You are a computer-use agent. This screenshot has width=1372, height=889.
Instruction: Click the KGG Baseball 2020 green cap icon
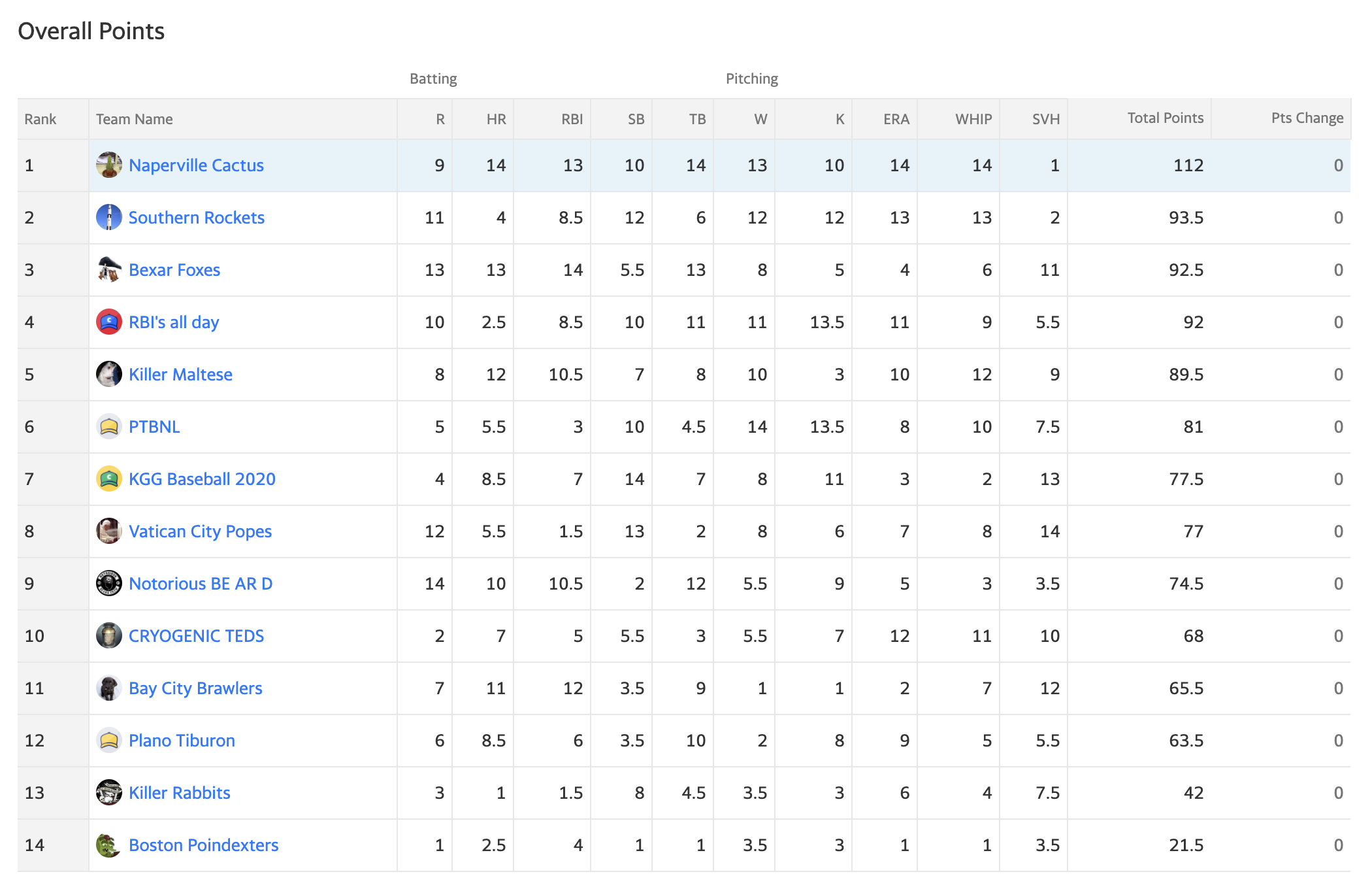pyautogui.click(x=109, y=478)
